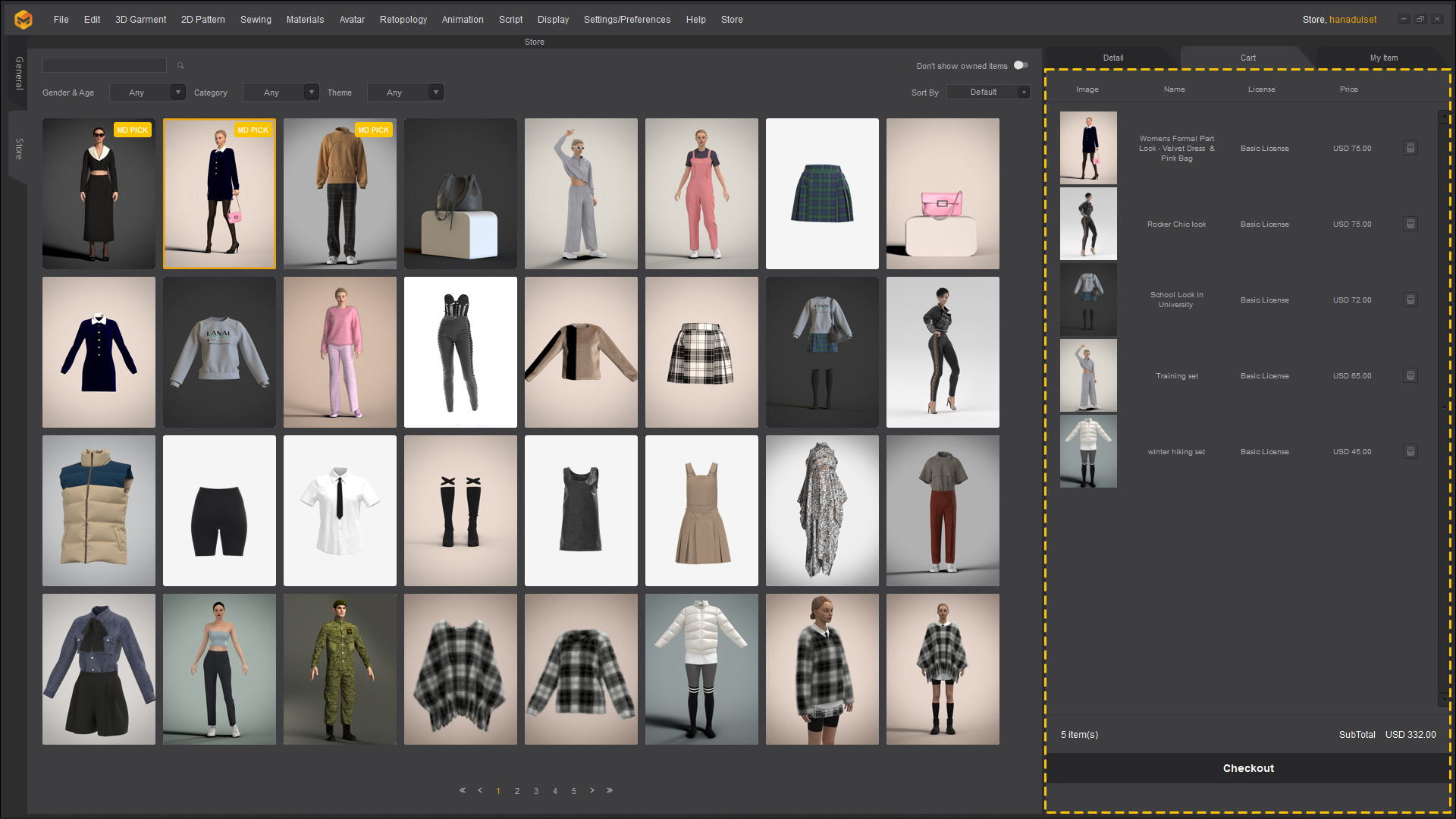Toggle Don't show owned items switch

click(1021, 66)
